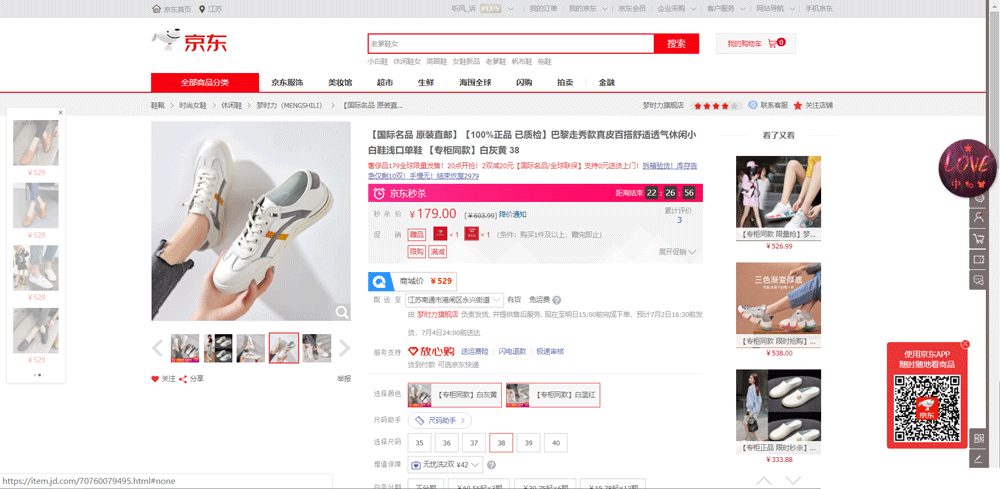The height and width of the screenshot is (489, 1000).
Task: Click the message feedback icon in right sidebar
Action: pyautogui.click(x=978, y=280)
